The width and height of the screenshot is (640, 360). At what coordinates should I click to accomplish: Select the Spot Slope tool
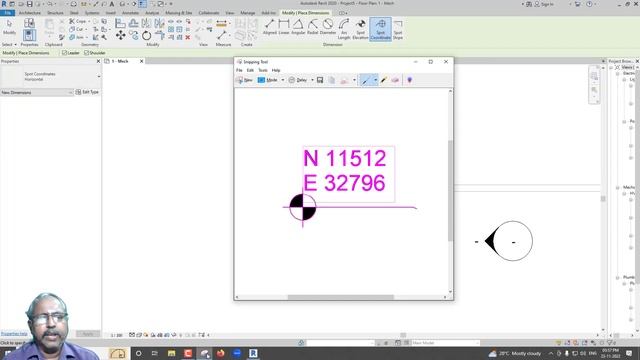(x=398, y=29)
